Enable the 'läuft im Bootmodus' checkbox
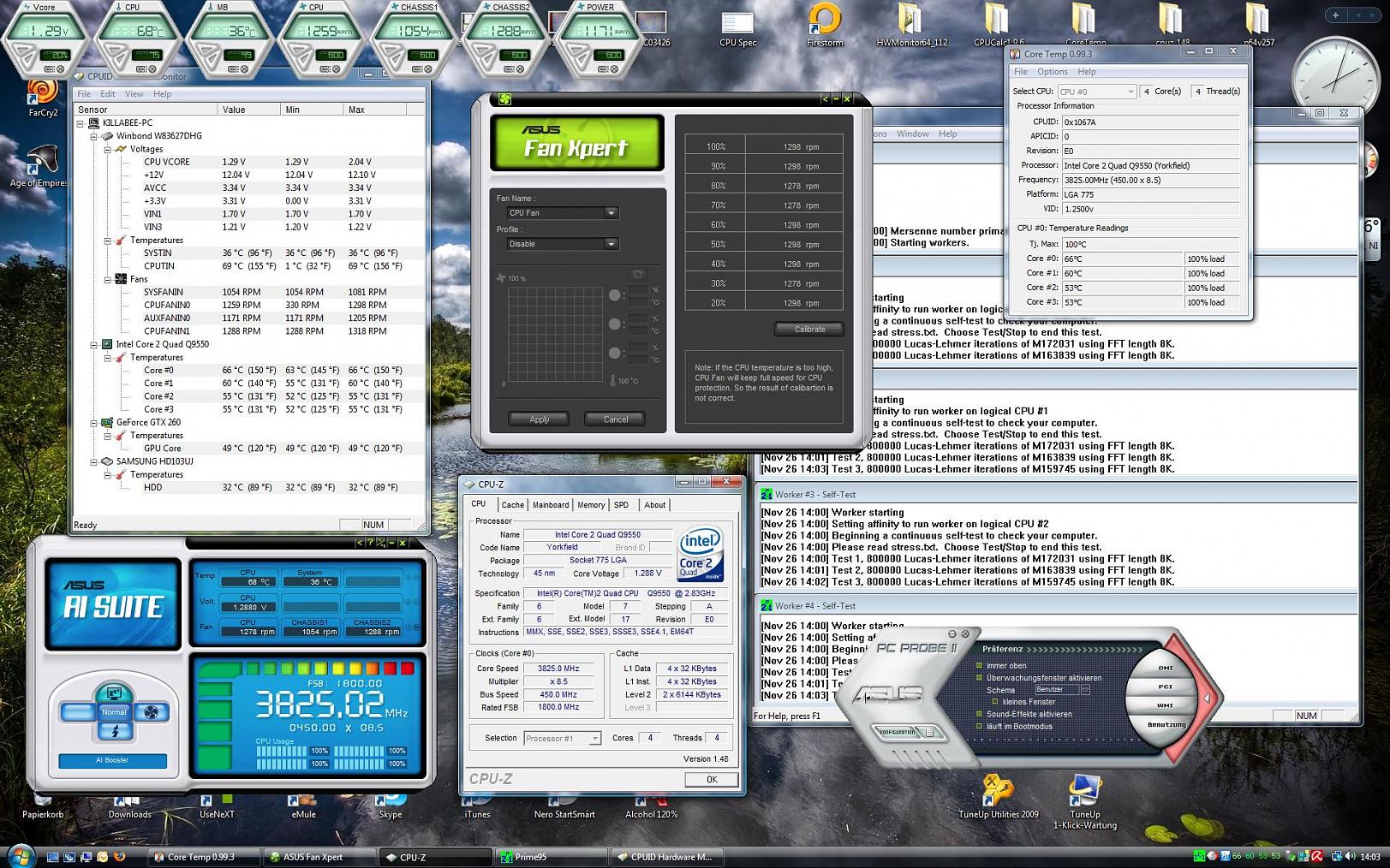 (979, 726)
